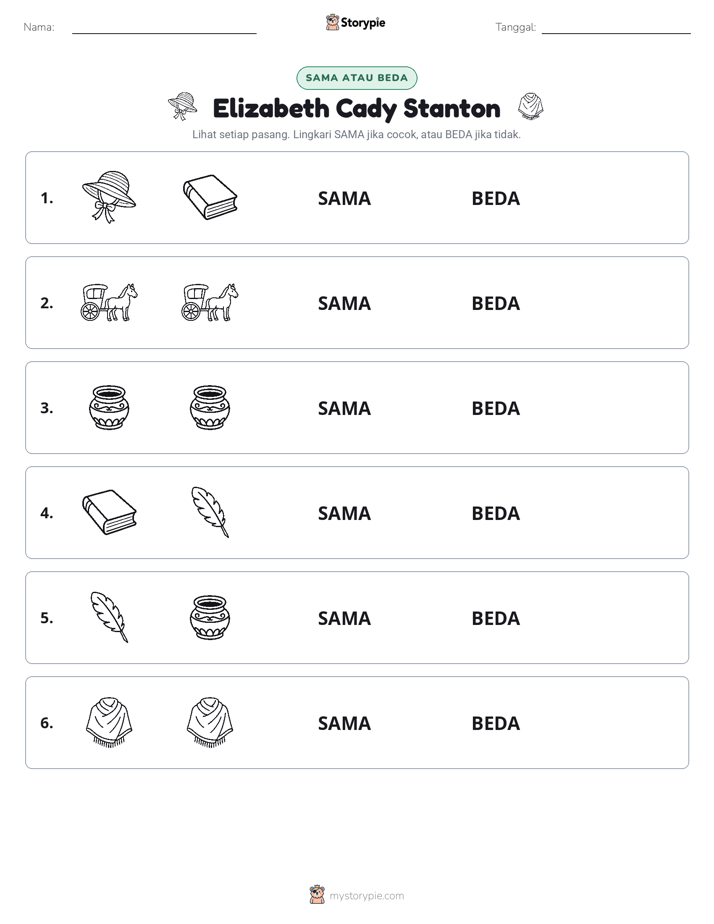Choose SAMA for question 1

coord(344,199)
